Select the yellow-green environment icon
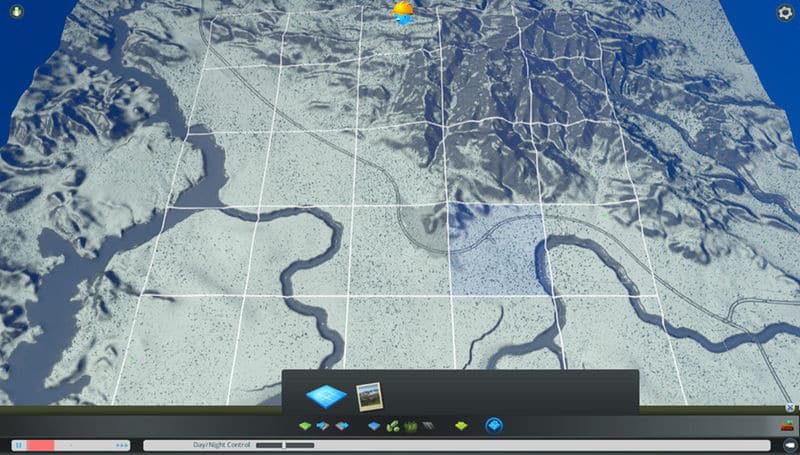 (461, 426)
